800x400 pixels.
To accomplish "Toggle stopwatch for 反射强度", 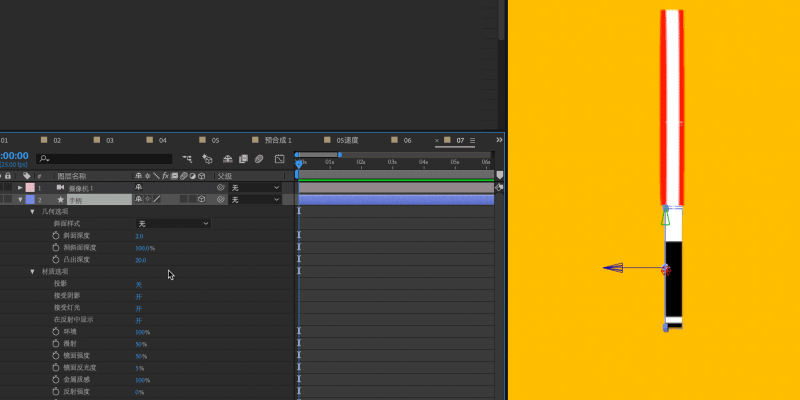I will coord(56,391).
